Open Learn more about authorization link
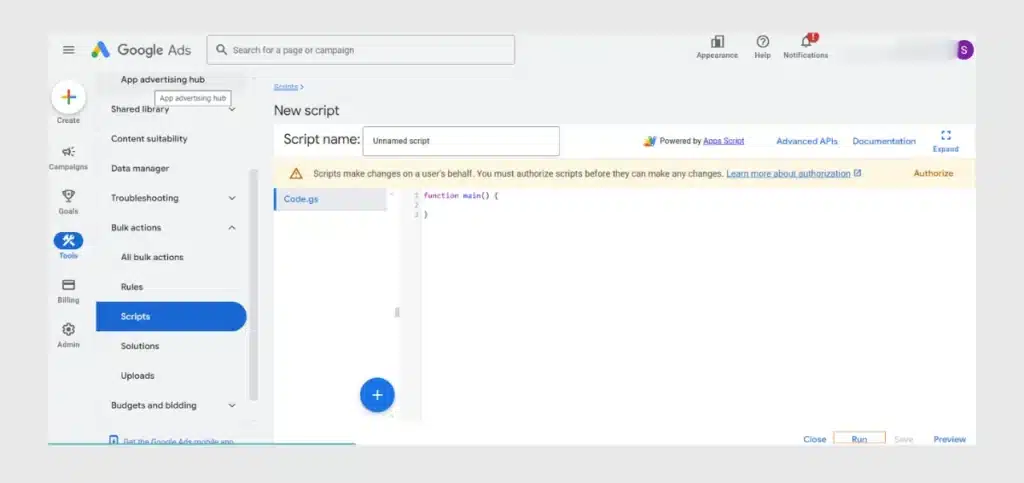This screenshot has height=483, width=1024. 788,174
